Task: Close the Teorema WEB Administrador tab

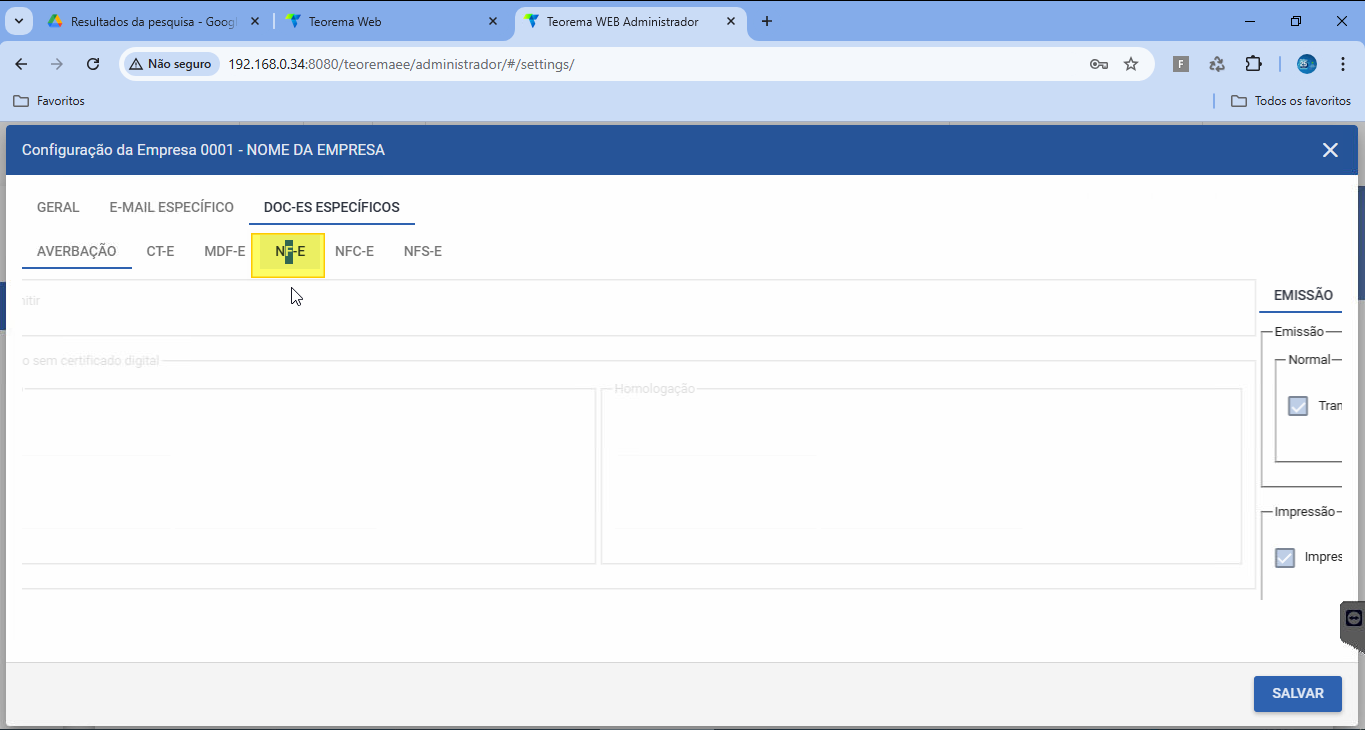Action: click(x=731, y=21)
